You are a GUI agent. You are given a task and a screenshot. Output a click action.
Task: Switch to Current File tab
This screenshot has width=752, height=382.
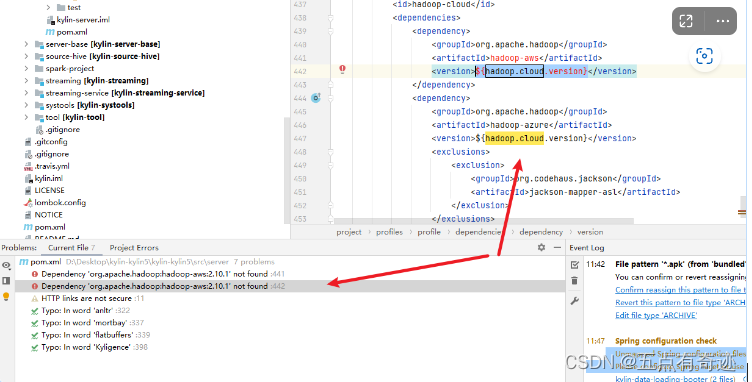tap(71, 248)
